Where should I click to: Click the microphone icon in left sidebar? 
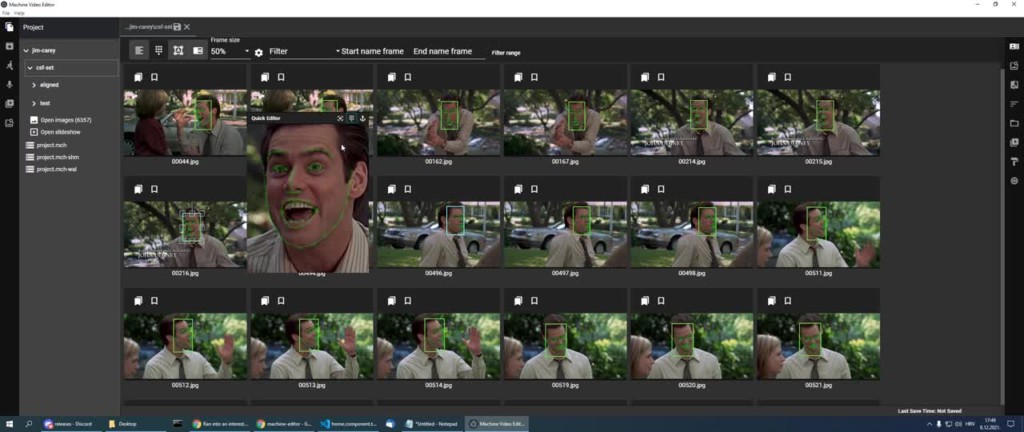point(9,85)
